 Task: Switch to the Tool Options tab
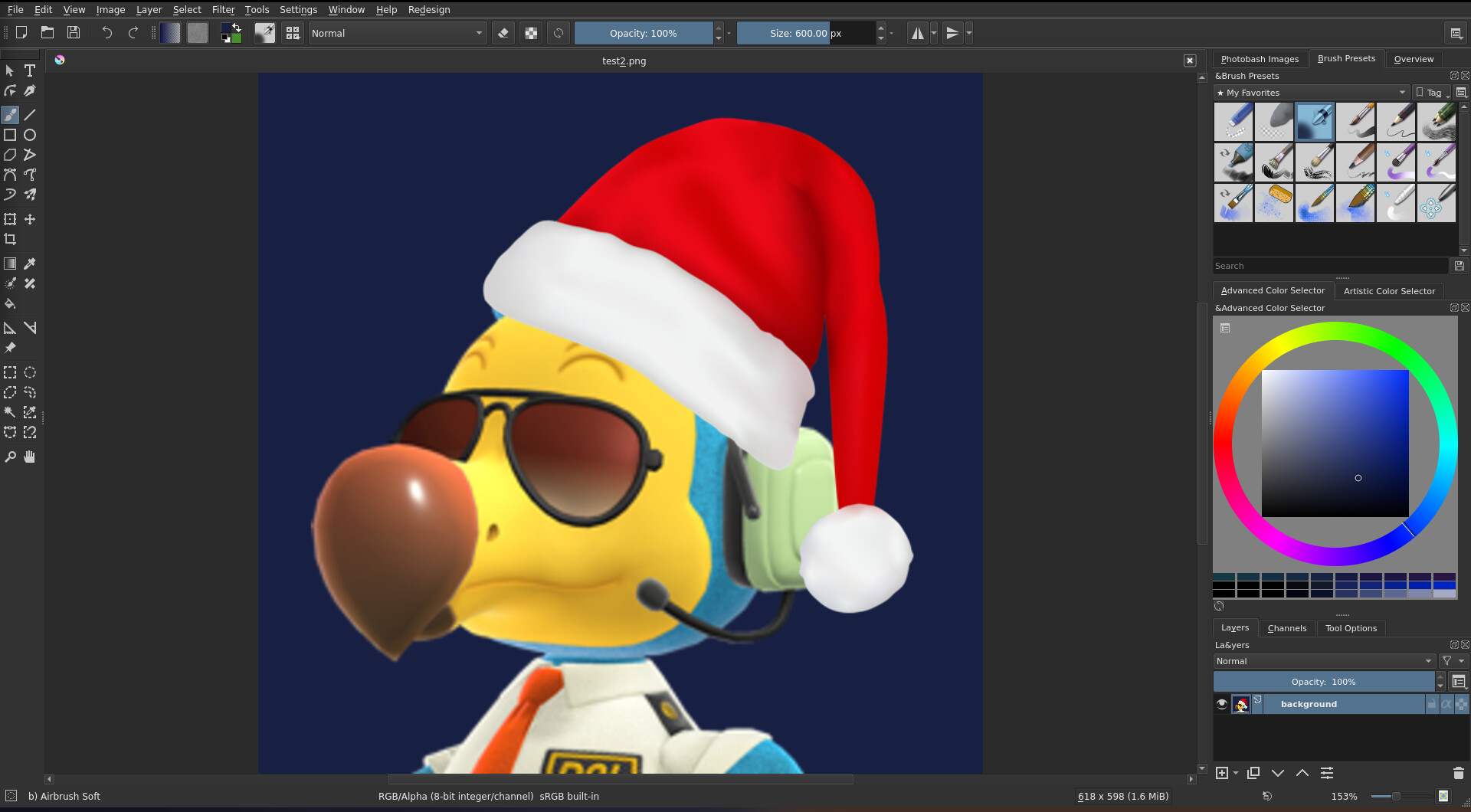click(1351, 628)
